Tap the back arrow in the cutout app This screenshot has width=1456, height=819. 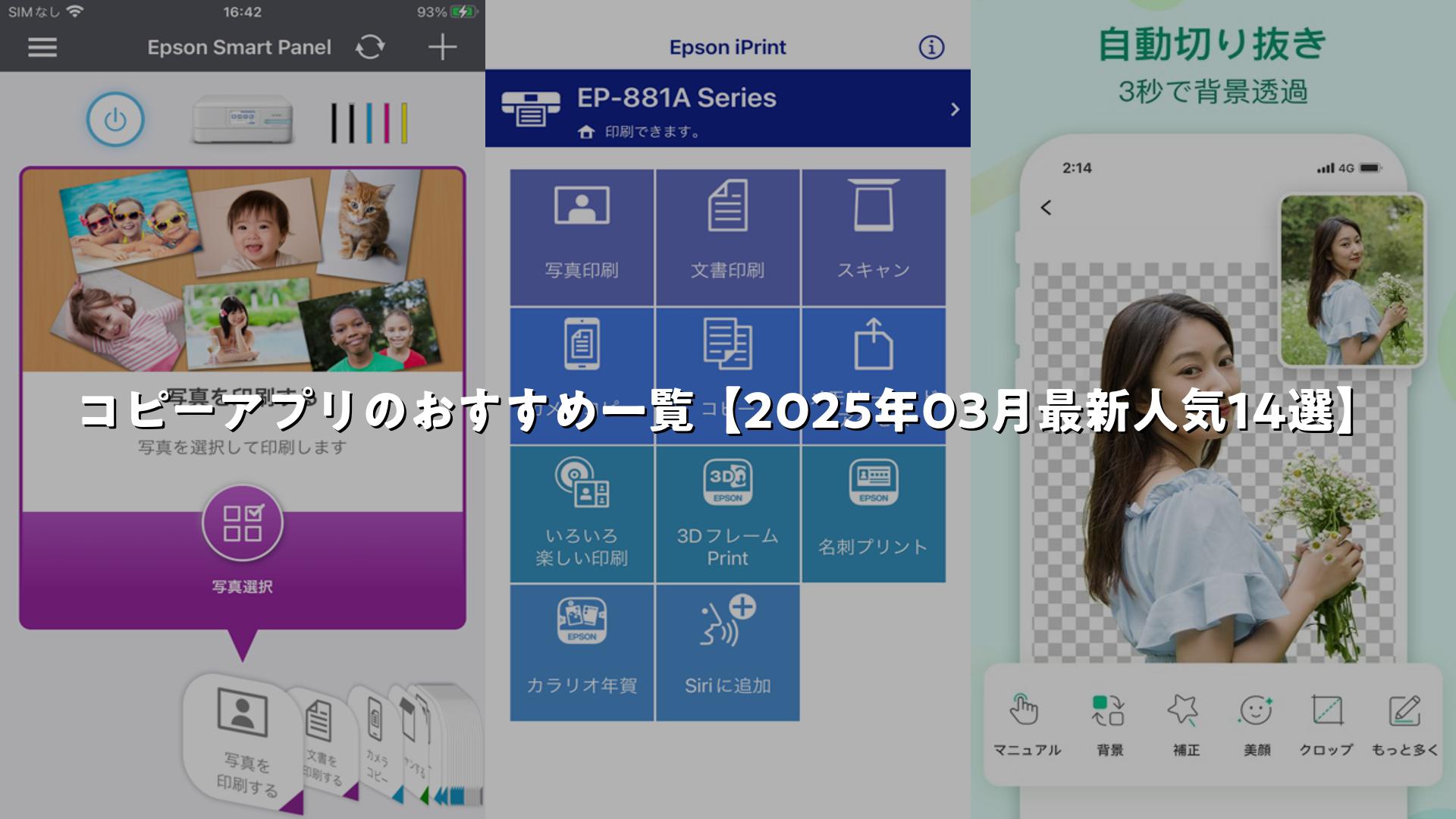click(x=1046, y=208)
